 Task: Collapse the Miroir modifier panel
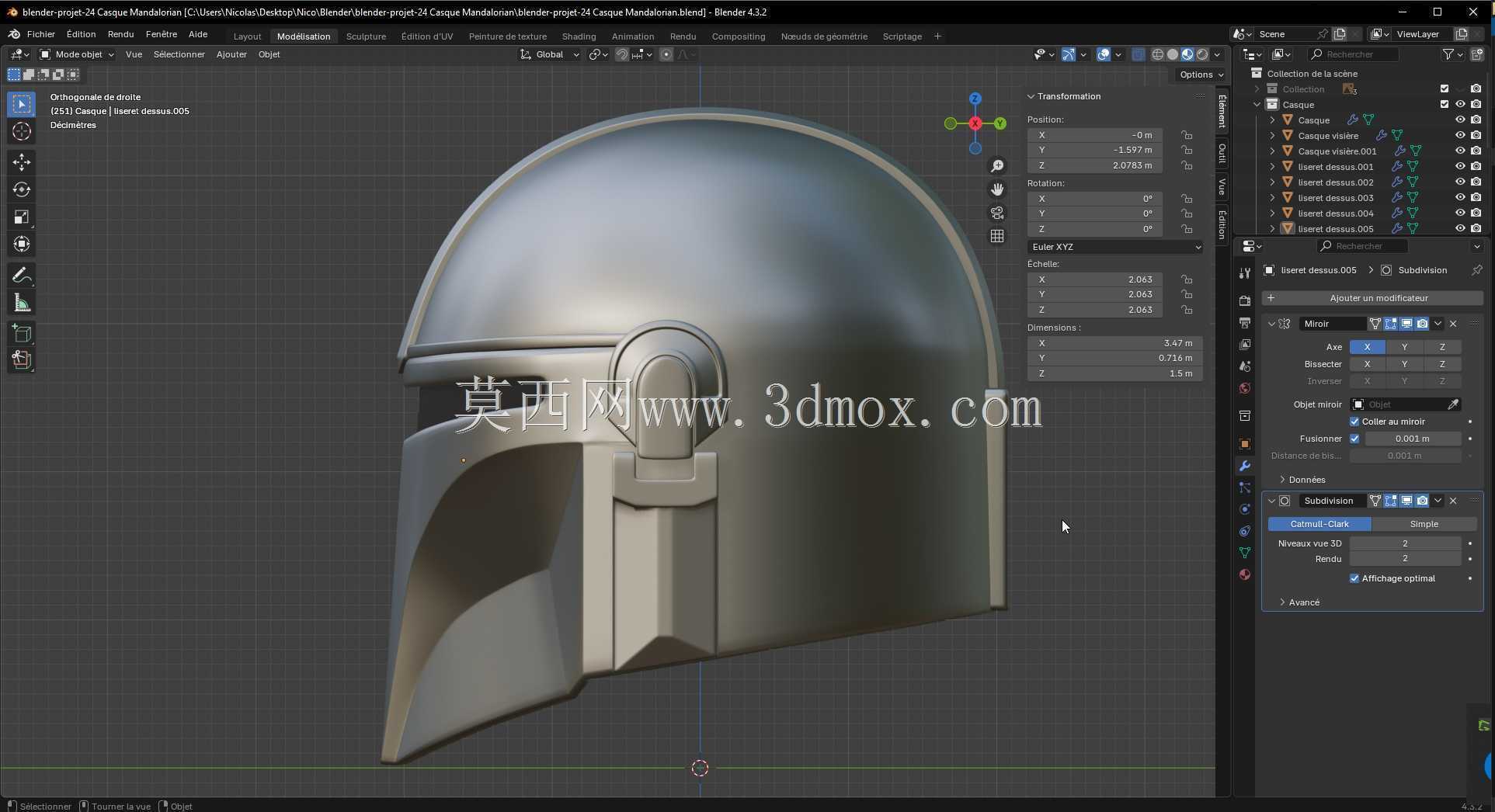[x=1271, y=324]
